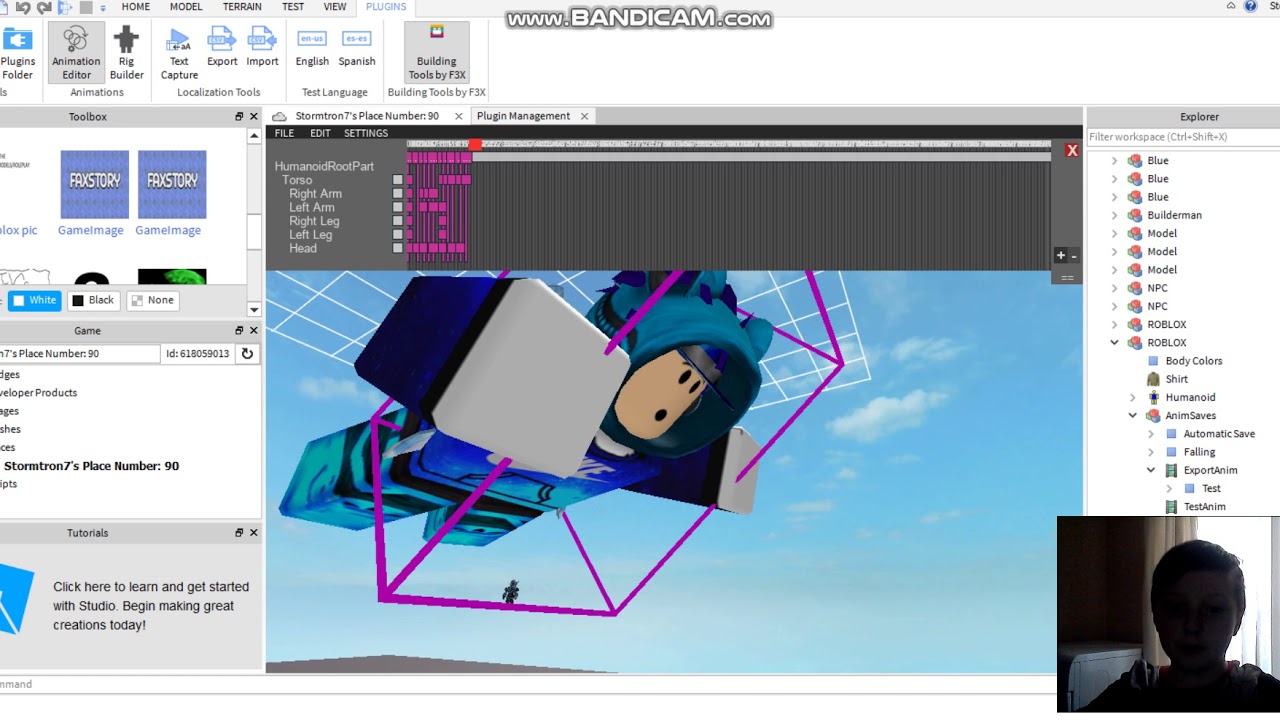Select the None background option
The width and height of the screenshot is (1280, 720).
pos(152,300)
